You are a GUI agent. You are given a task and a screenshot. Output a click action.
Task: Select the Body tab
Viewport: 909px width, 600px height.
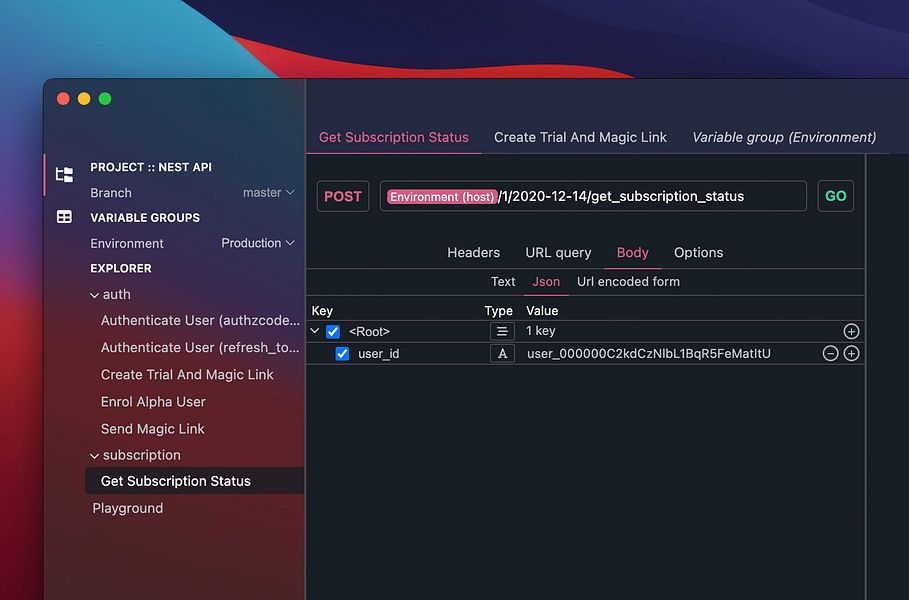[x=632, y=253]
